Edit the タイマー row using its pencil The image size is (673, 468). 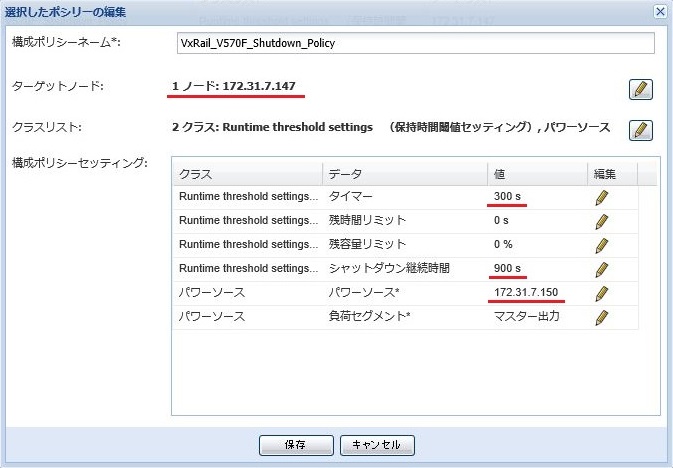pos(602,197)
